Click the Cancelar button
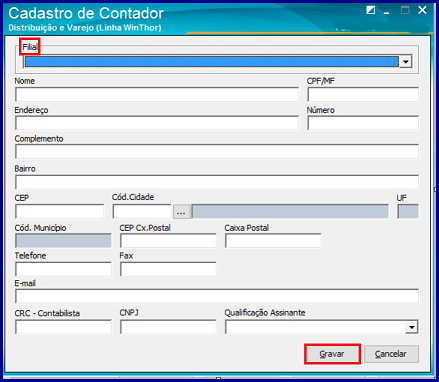 point(391,354)
